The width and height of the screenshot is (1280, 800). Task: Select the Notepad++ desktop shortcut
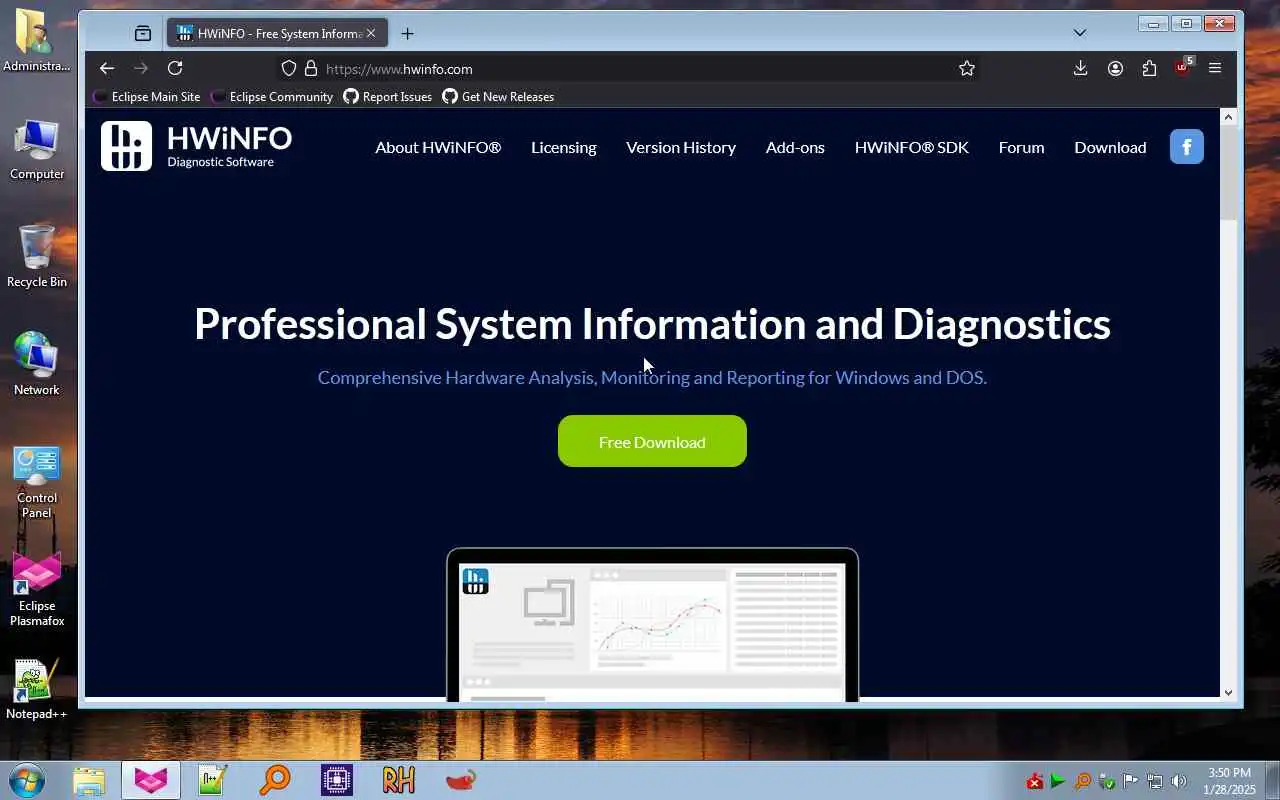(x=37, y=689)
